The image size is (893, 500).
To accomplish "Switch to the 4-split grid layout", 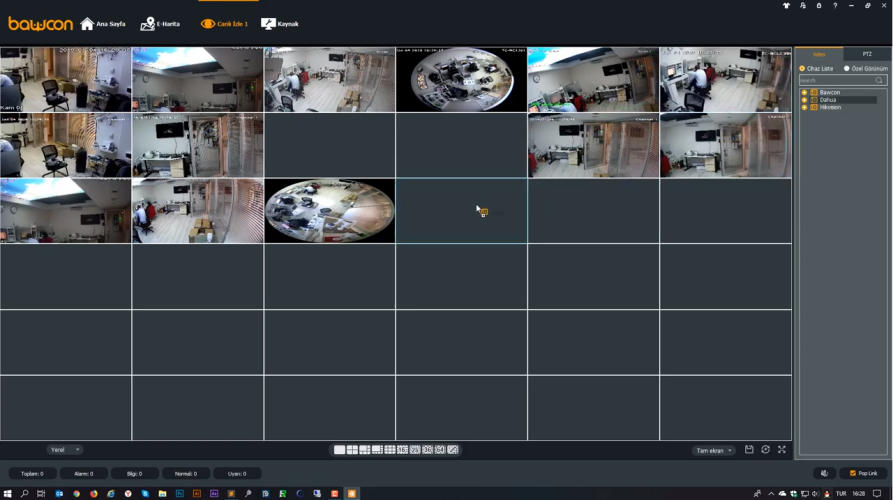I will (x=352, y=450).
